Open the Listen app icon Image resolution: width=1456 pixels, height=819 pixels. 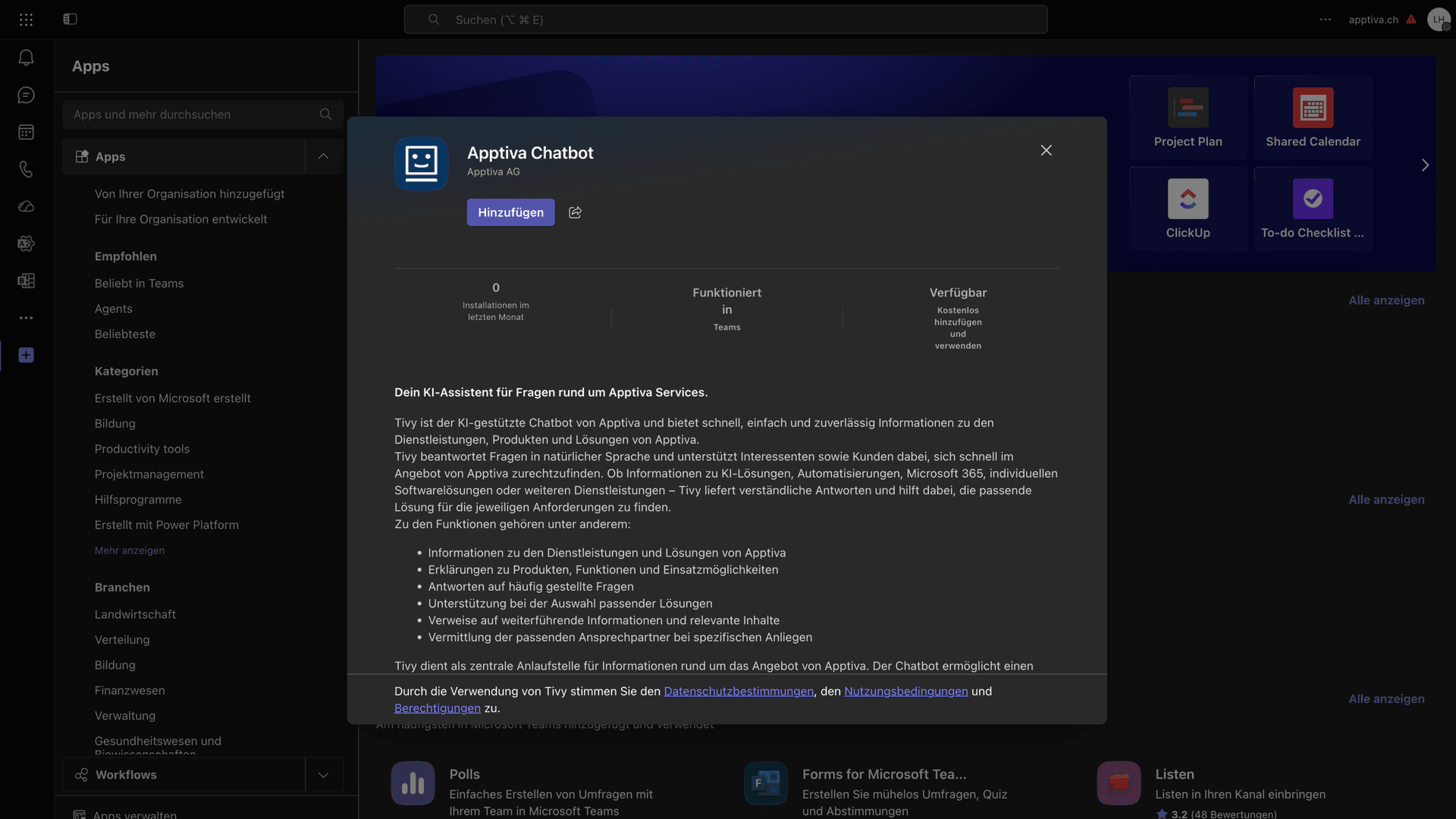tap(1119, 783)
